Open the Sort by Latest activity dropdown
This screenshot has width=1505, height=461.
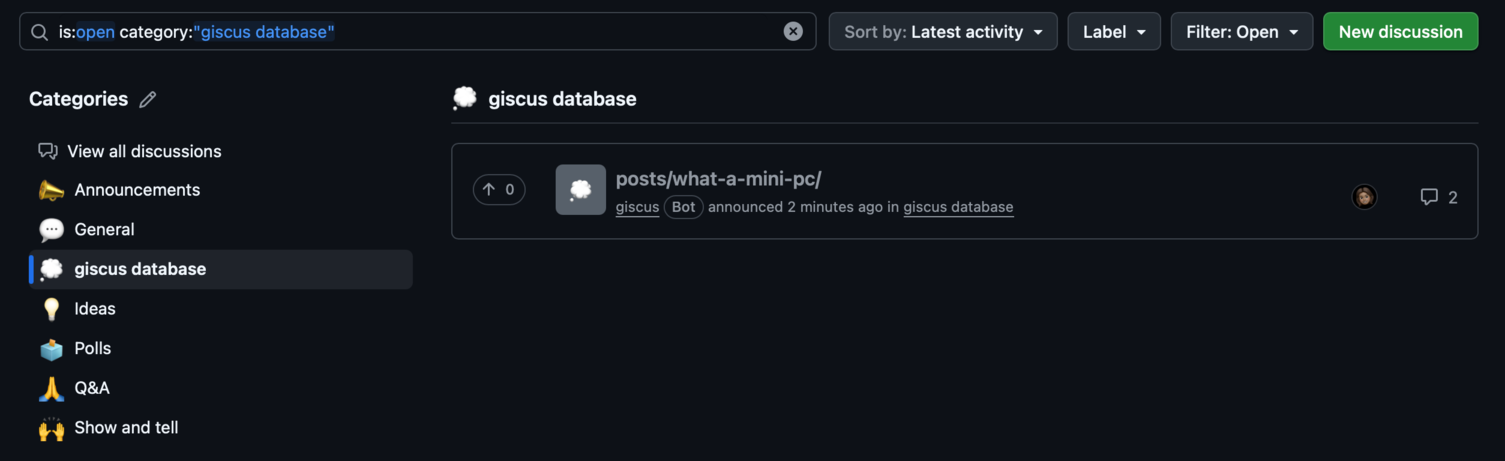(943, 32)
